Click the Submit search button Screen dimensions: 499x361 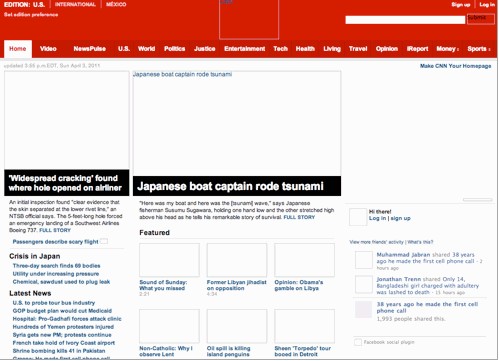click(481, 19)
